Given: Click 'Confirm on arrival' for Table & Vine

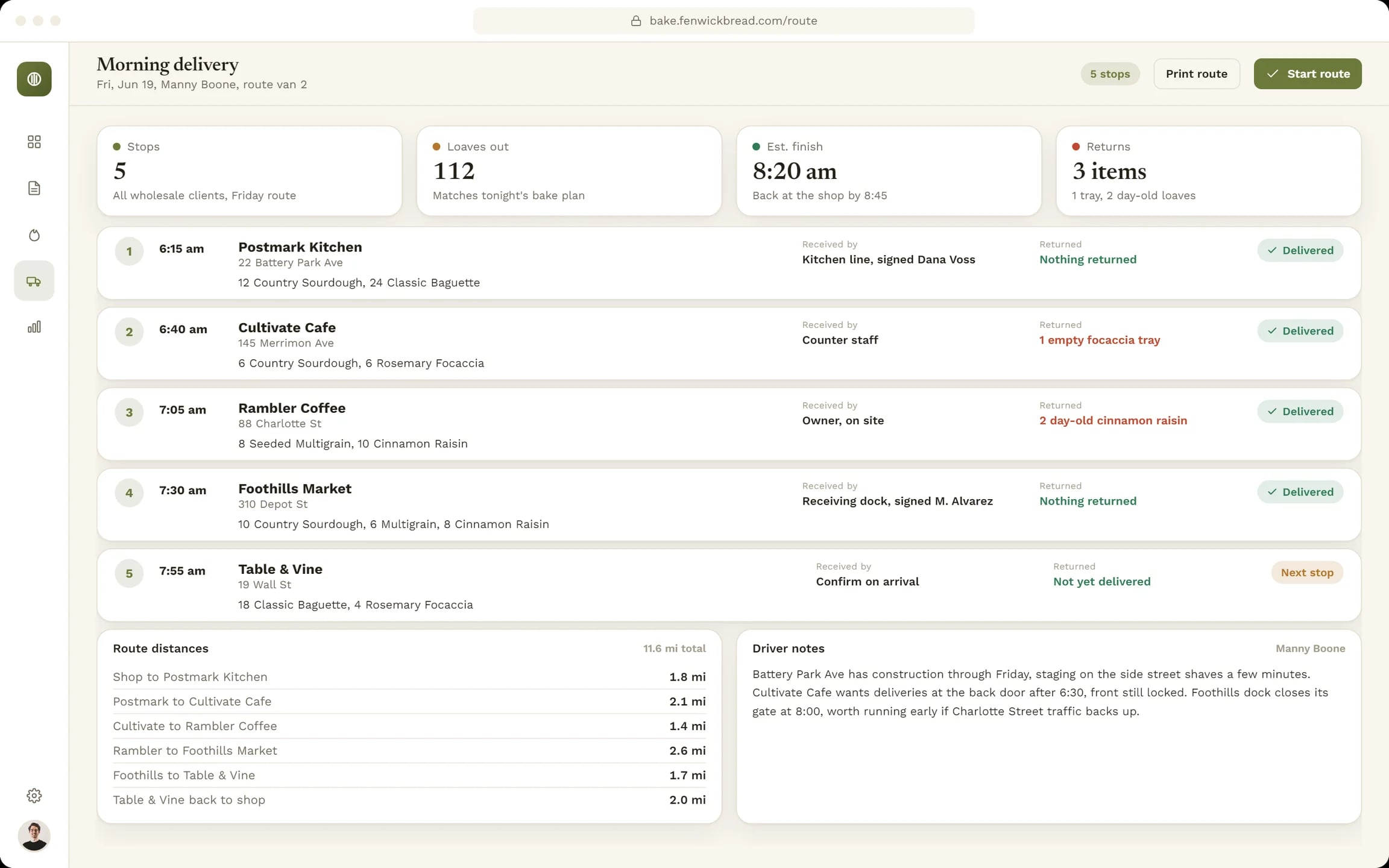Looking at the screenshot, I should tap(868, 582).
